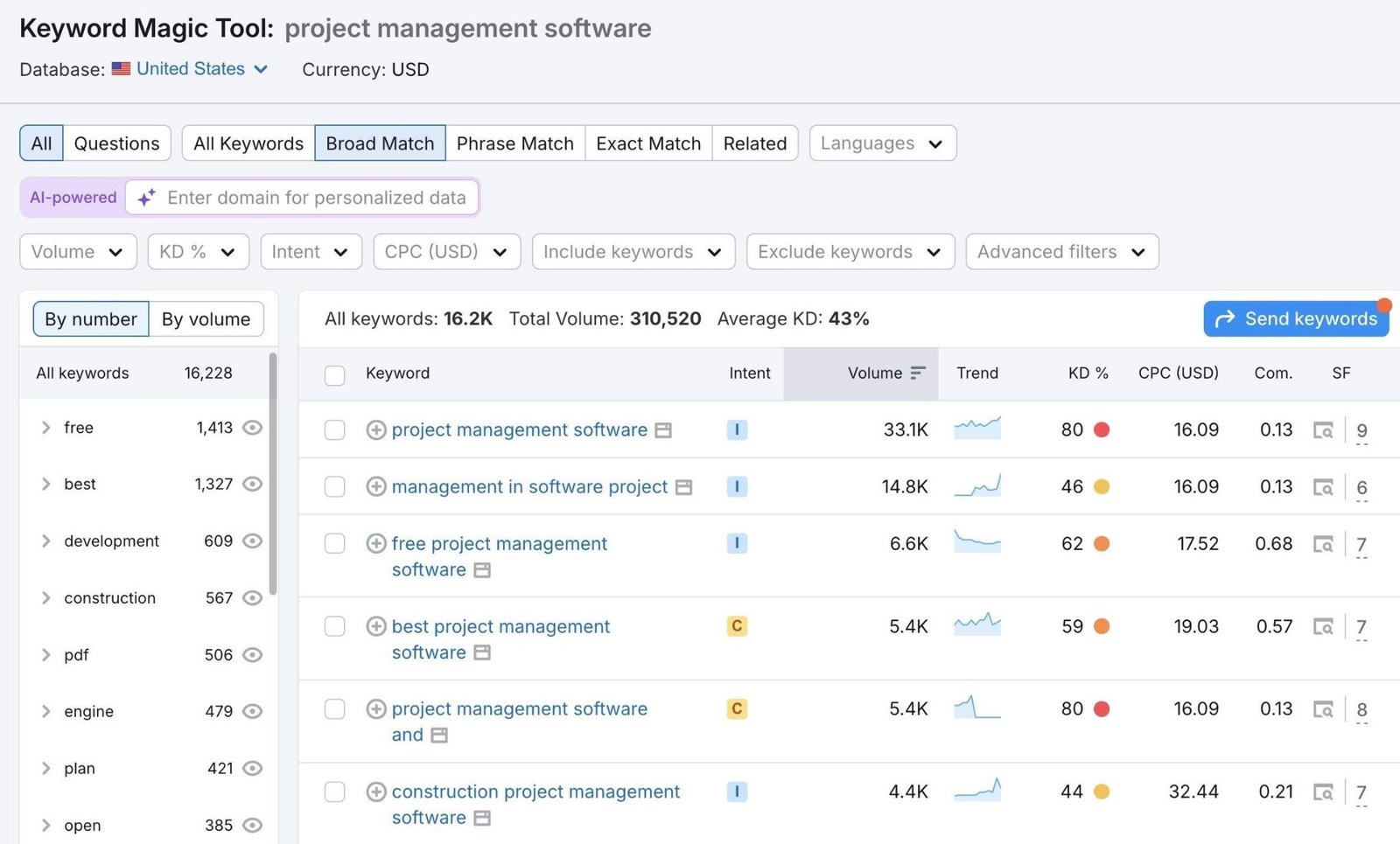Click Informational intent badge for 'project management software'

pos(737,430)
